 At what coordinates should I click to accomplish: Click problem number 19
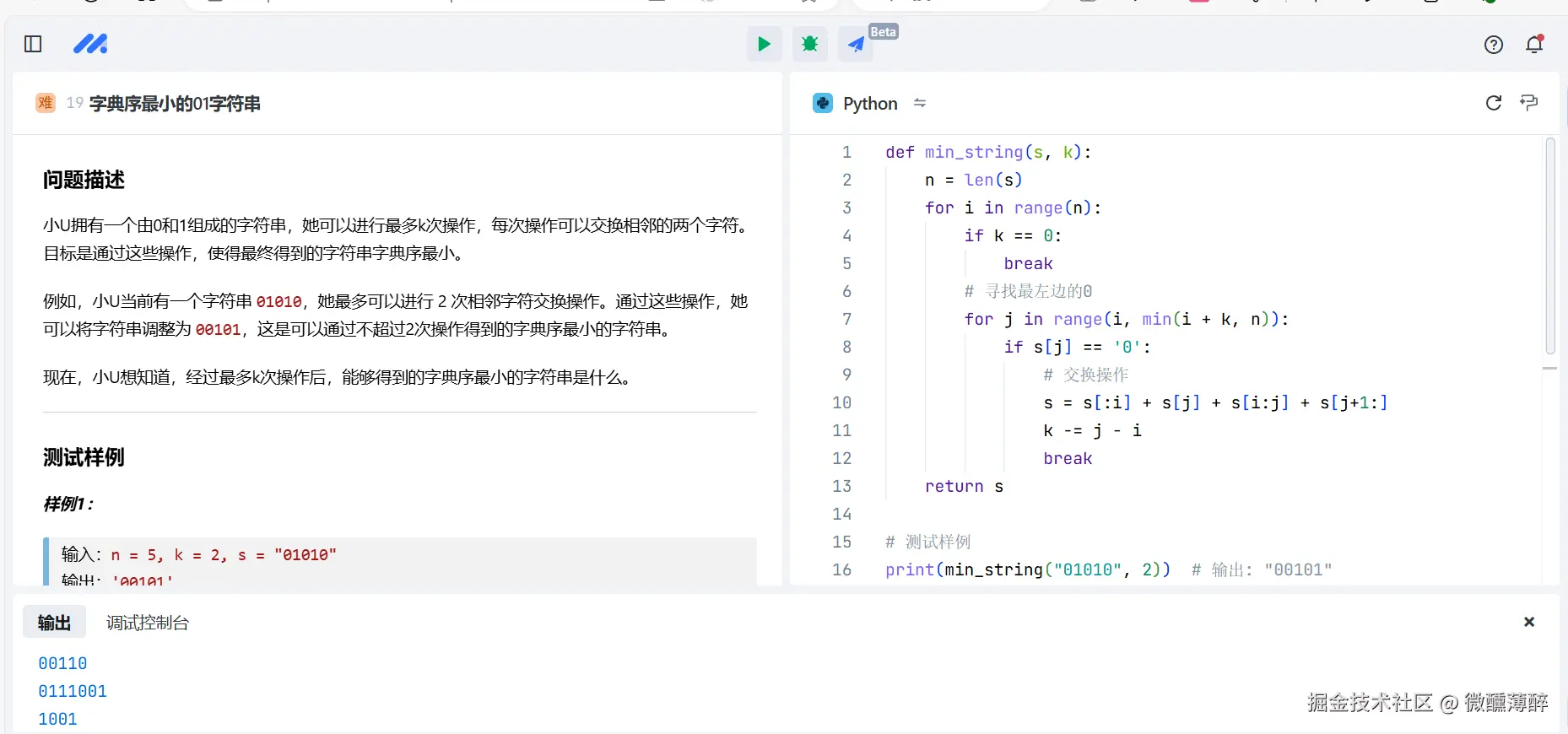tap(75, 103)
